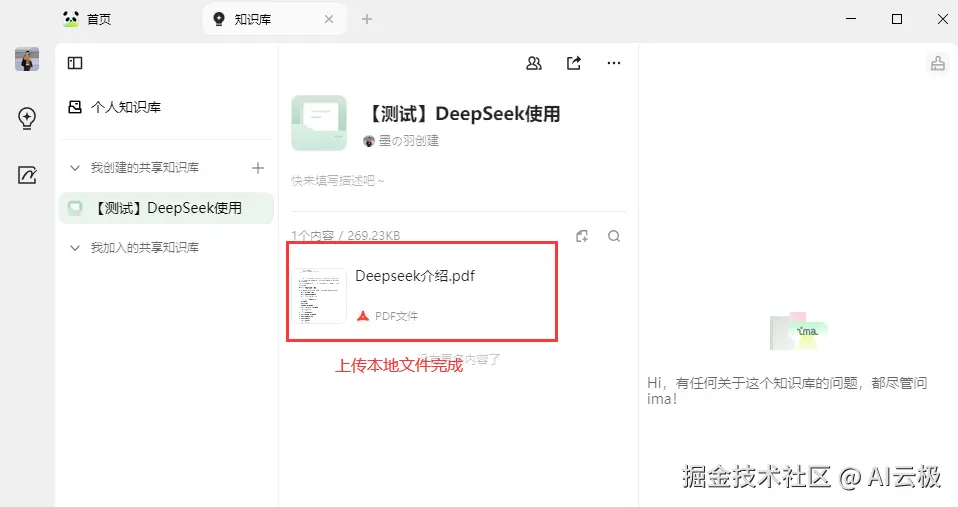Click the knowledge base cover image

coord(319,122)
